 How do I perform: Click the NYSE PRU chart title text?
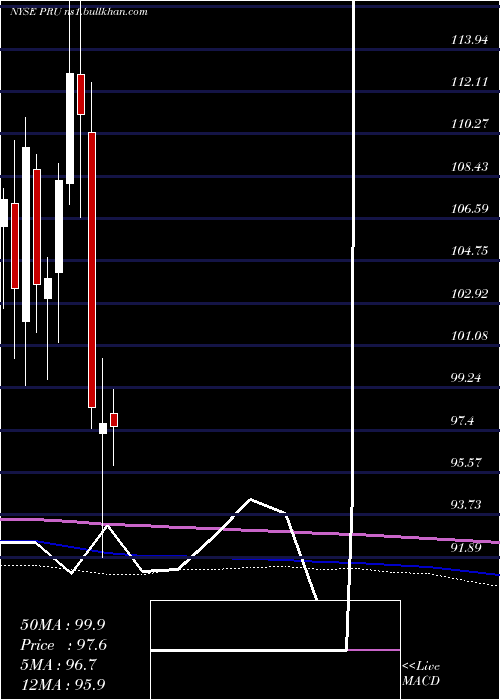point(78,12)
